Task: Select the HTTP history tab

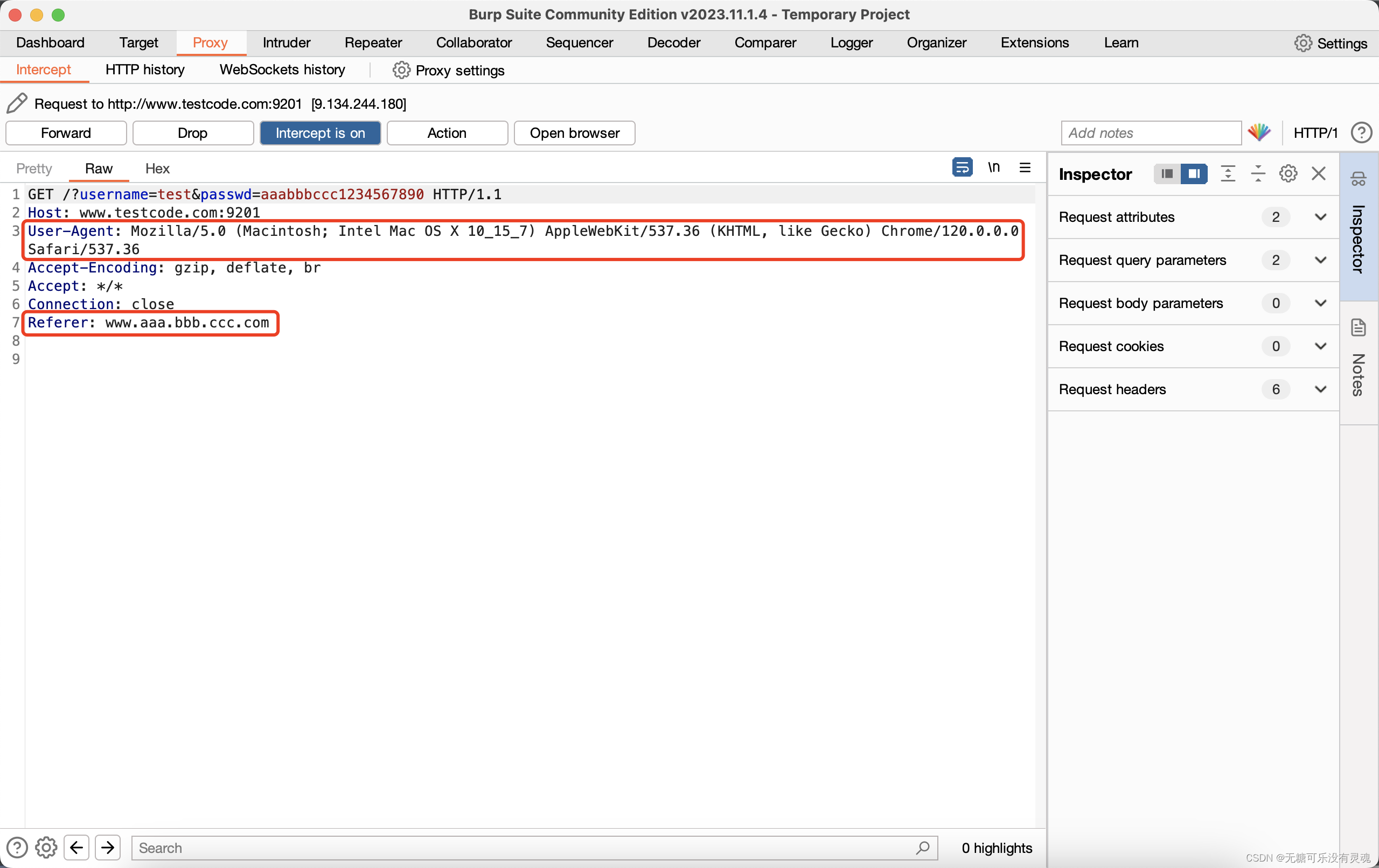Action: (x=144, y=70)
